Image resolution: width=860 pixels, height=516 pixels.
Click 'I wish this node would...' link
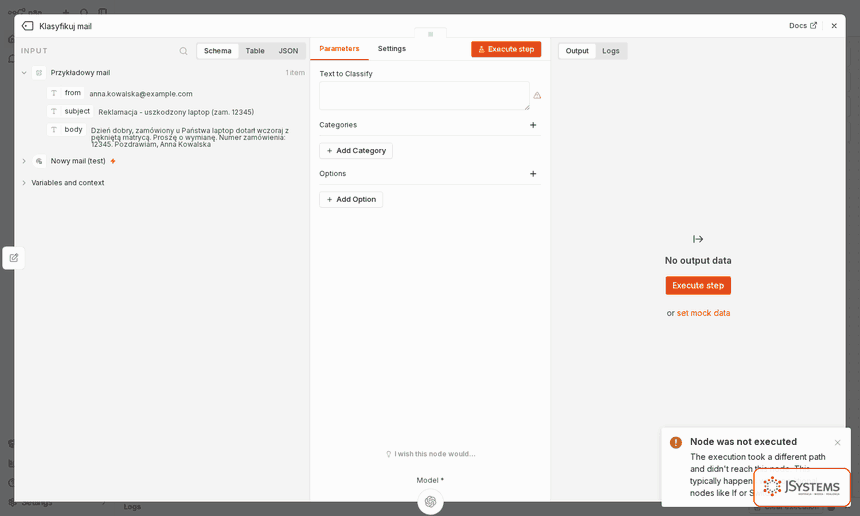[x=431, y=454]
